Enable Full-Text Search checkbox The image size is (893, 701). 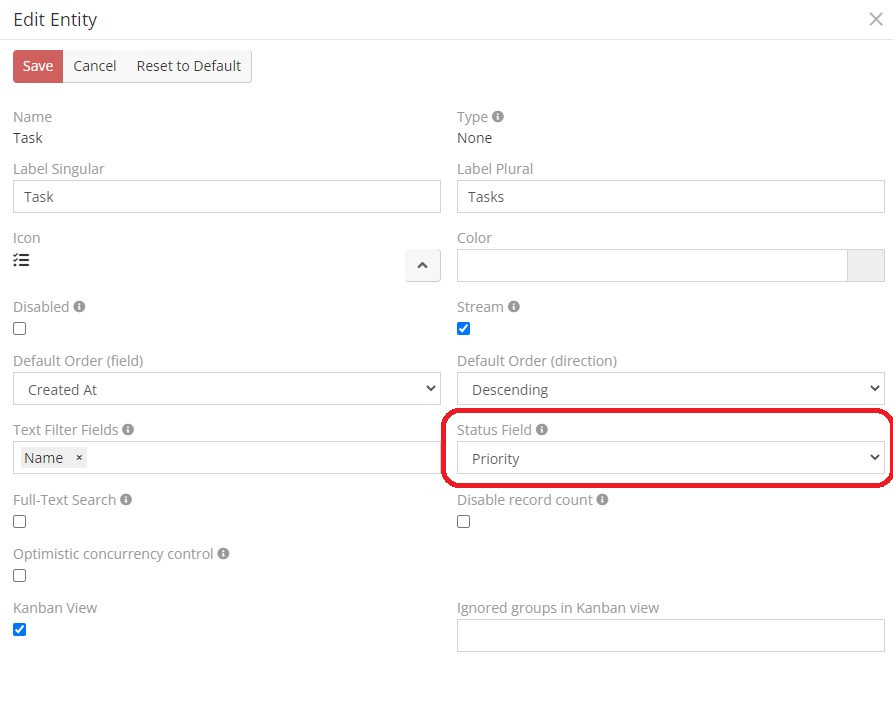pyautogui.click(x=20, y=522)
